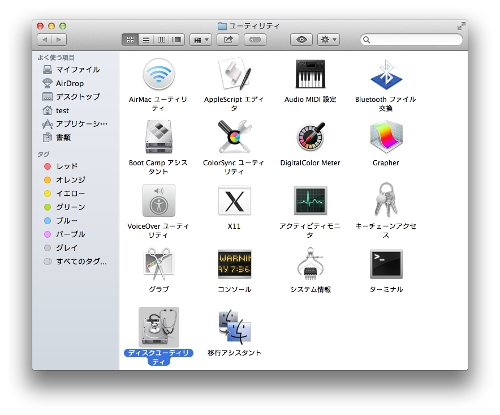Select the Keychain Access keys icon
The width and height of the screenshot is (500, 415).
pyautogui.click(x=386, y=200)
